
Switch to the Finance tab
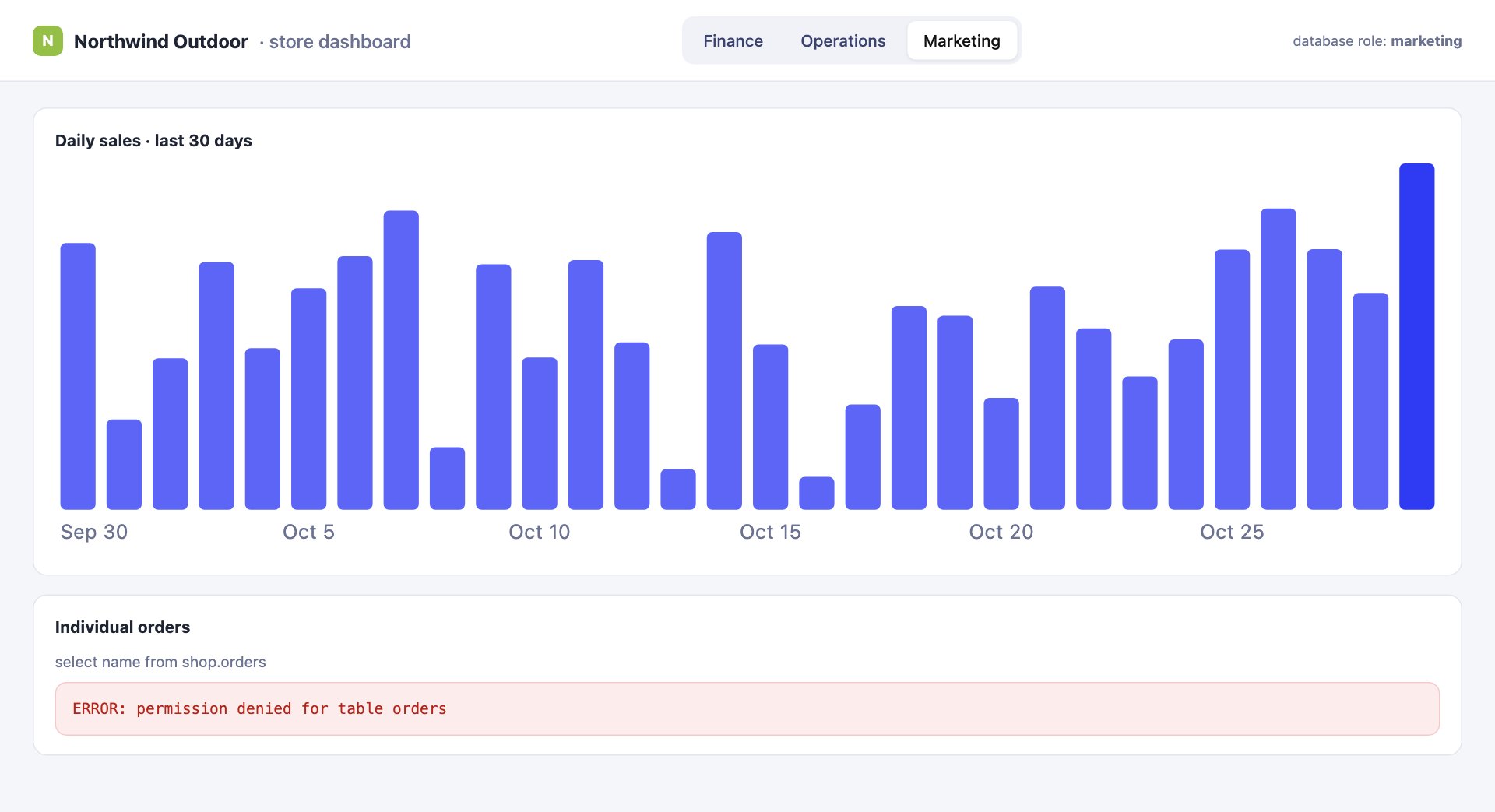733,41
